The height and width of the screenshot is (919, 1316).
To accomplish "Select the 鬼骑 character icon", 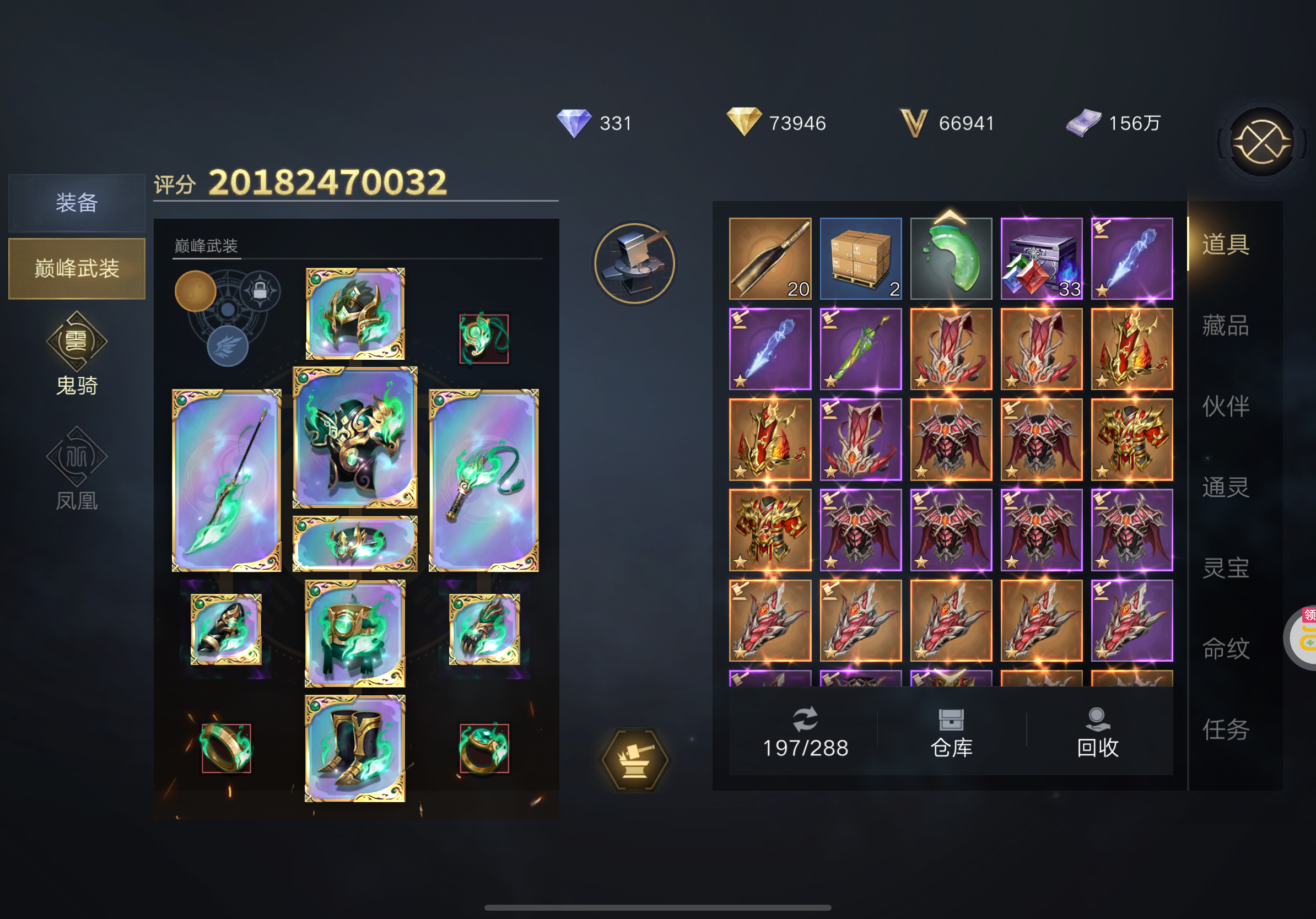I will pos(77,354).
